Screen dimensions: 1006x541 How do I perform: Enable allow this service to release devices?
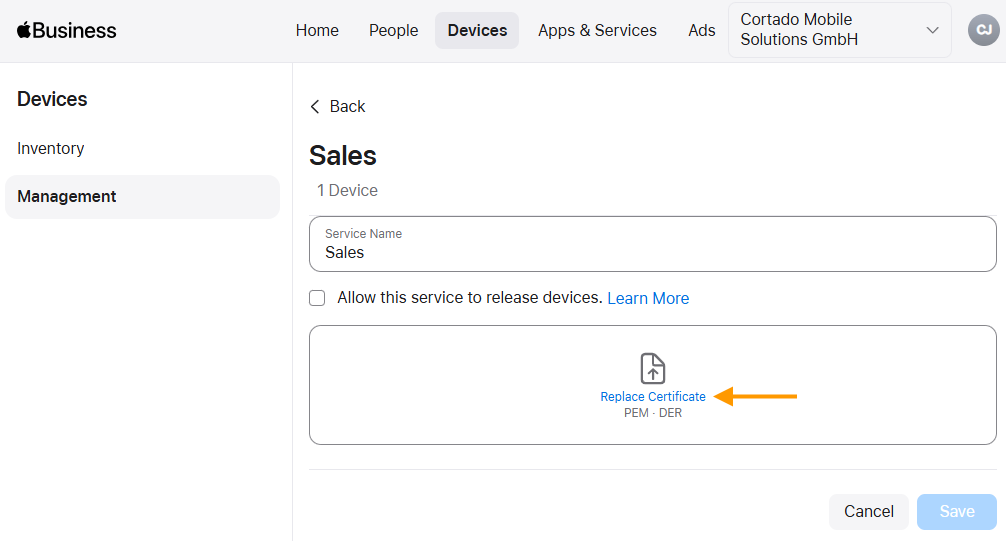pos(317,298)
